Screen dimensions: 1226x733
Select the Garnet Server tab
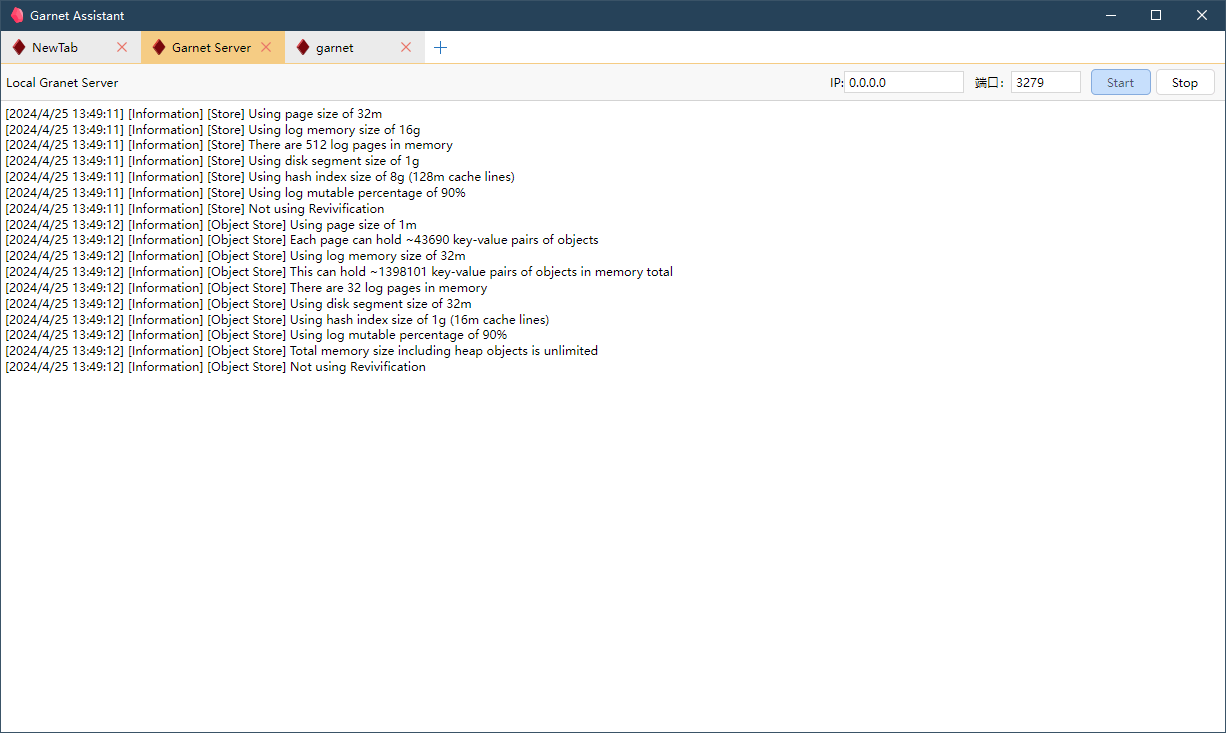[x=211, y=47]
